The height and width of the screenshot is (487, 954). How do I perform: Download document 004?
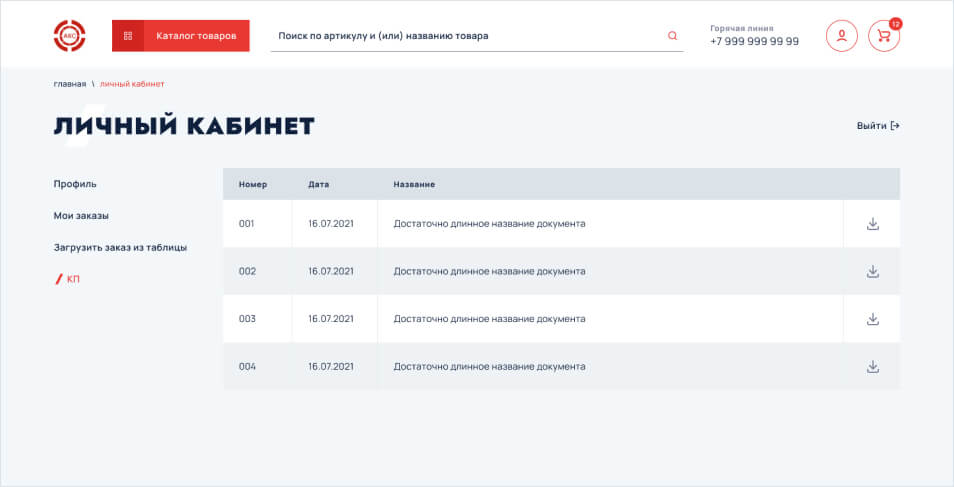[x=872, y=367]
